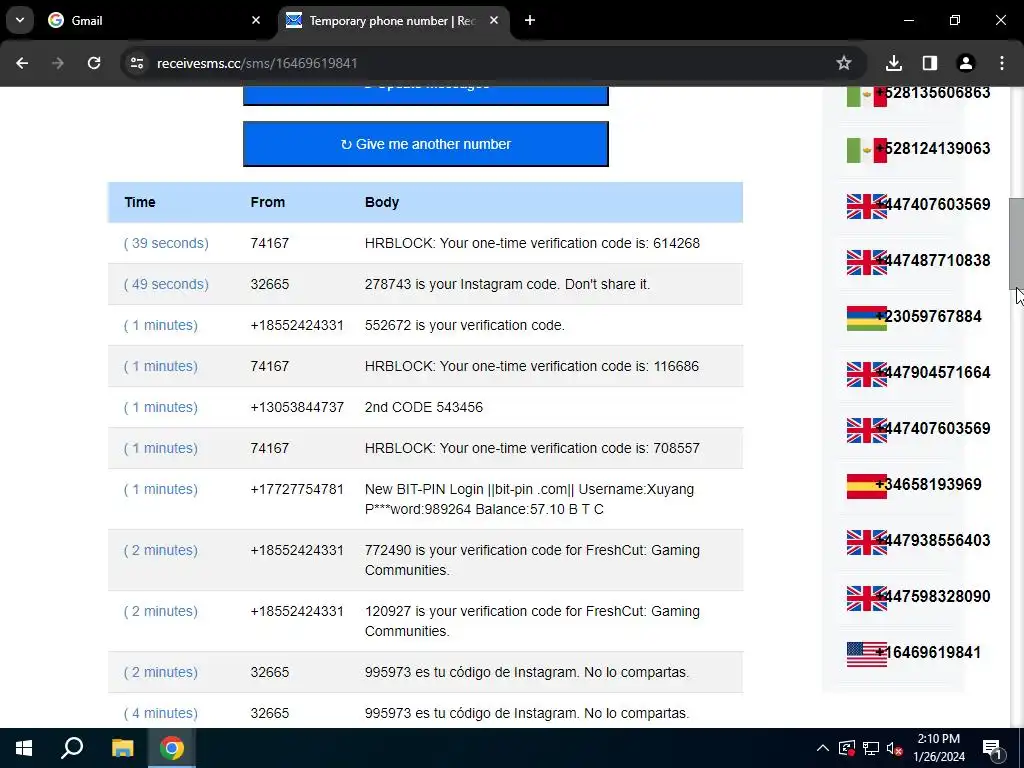Go back using browser back arrow
Screen dimensions: 1024x768
click(x=22, y=63)
